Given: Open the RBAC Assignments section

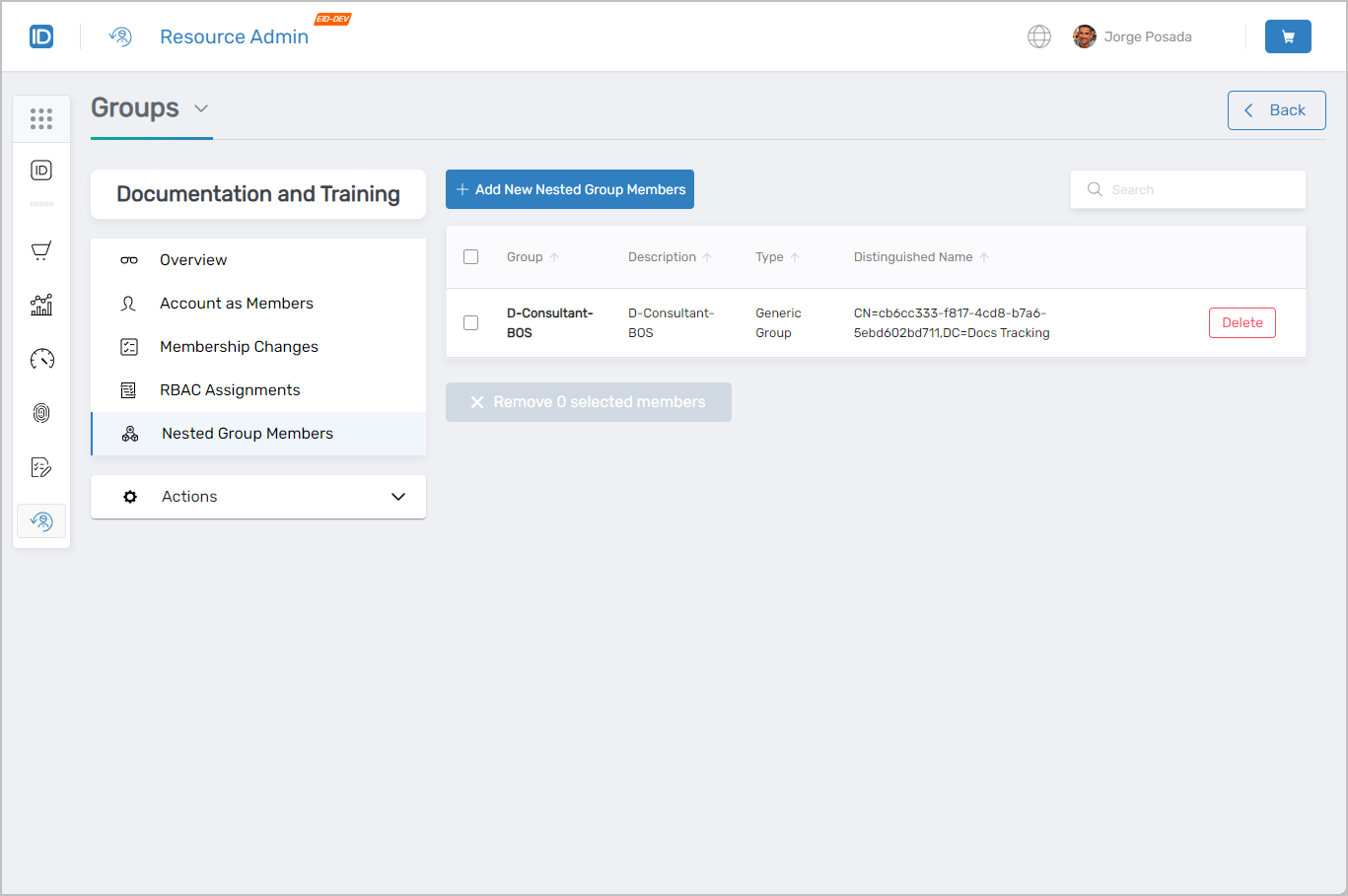Looking at the screenshot, I should click(x=230, y=389).
